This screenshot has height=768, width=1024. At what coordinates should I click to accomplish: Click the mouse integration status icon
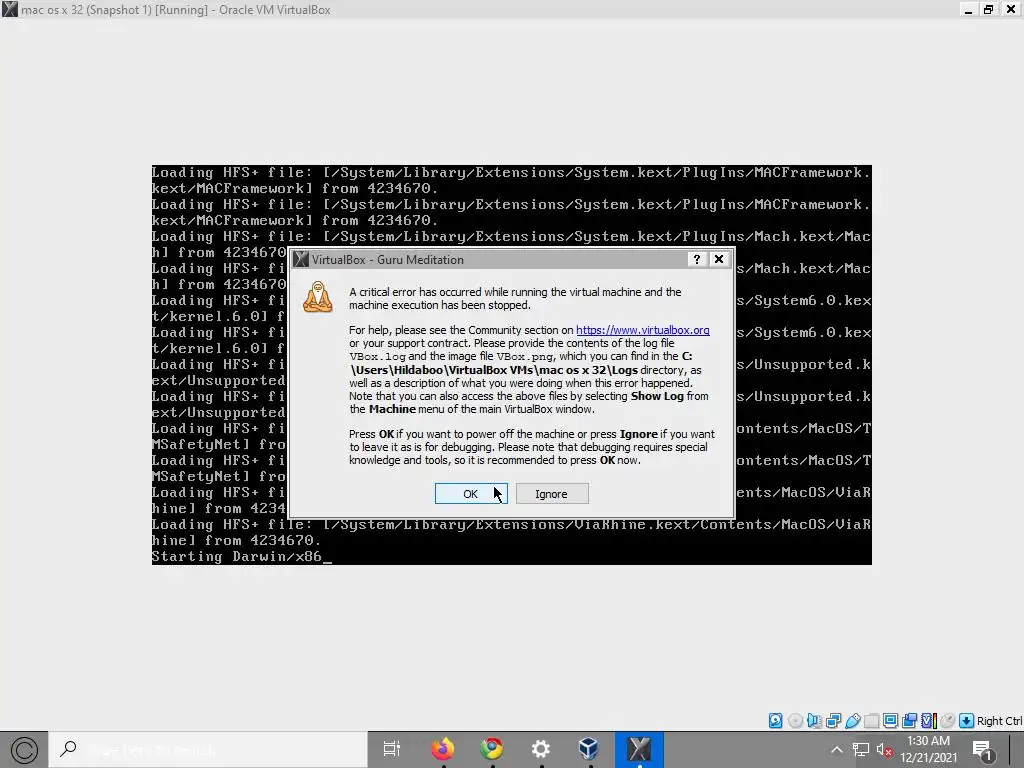click(948, 720)
